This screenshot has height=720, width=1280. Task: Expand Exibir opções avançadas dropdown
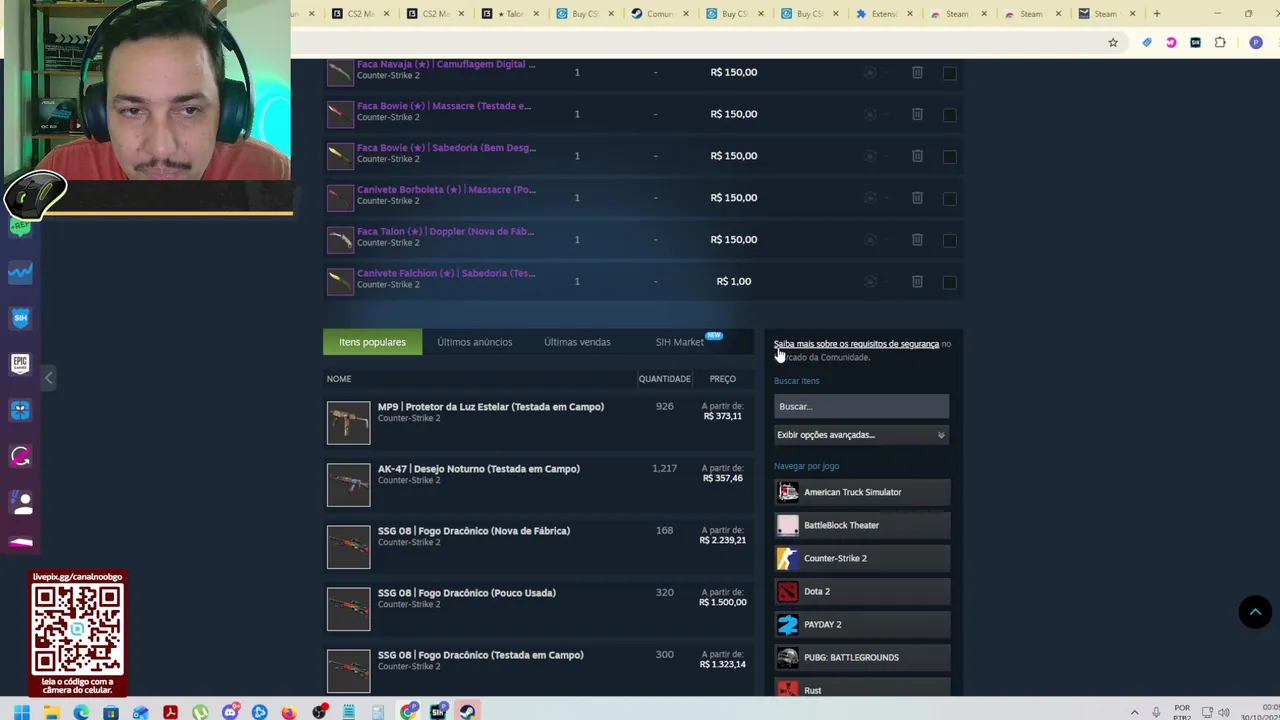tap(861, 435)
